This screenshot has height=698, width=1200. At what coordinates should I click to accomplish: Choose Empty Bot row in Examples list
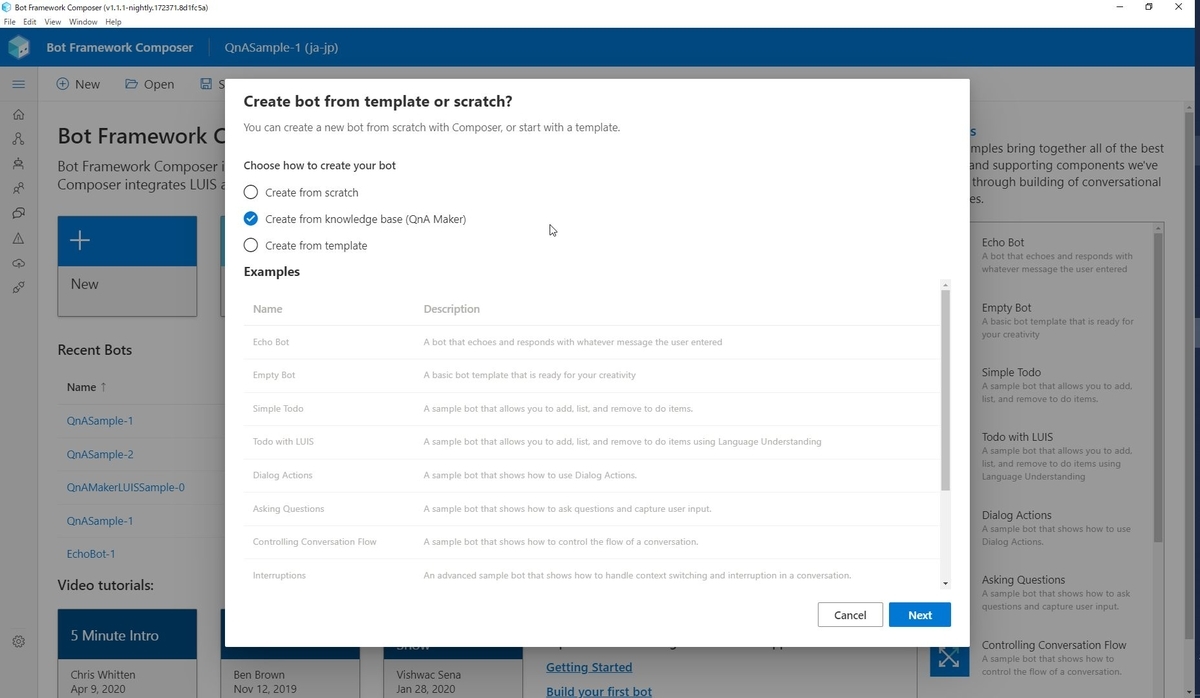click(592, 375)
